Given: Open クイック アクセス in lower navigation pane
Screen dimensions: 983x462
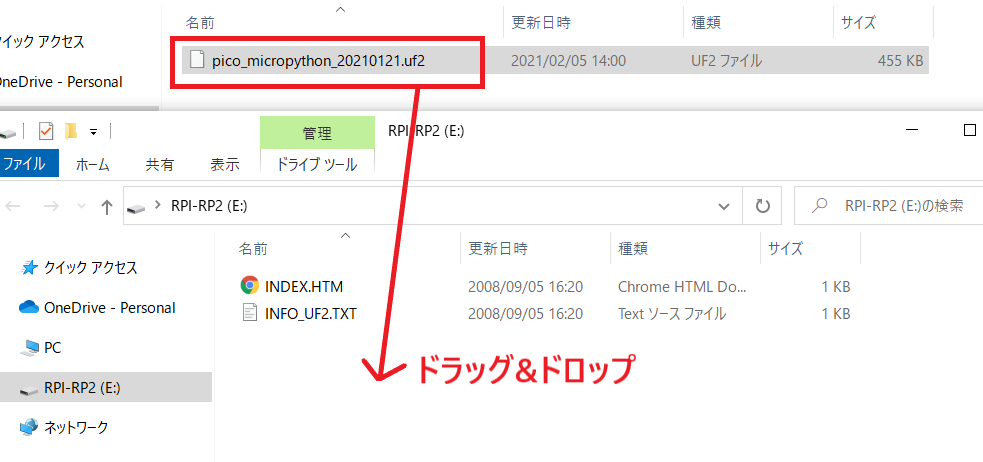Looking at the screenshot, I should [90, 268].
